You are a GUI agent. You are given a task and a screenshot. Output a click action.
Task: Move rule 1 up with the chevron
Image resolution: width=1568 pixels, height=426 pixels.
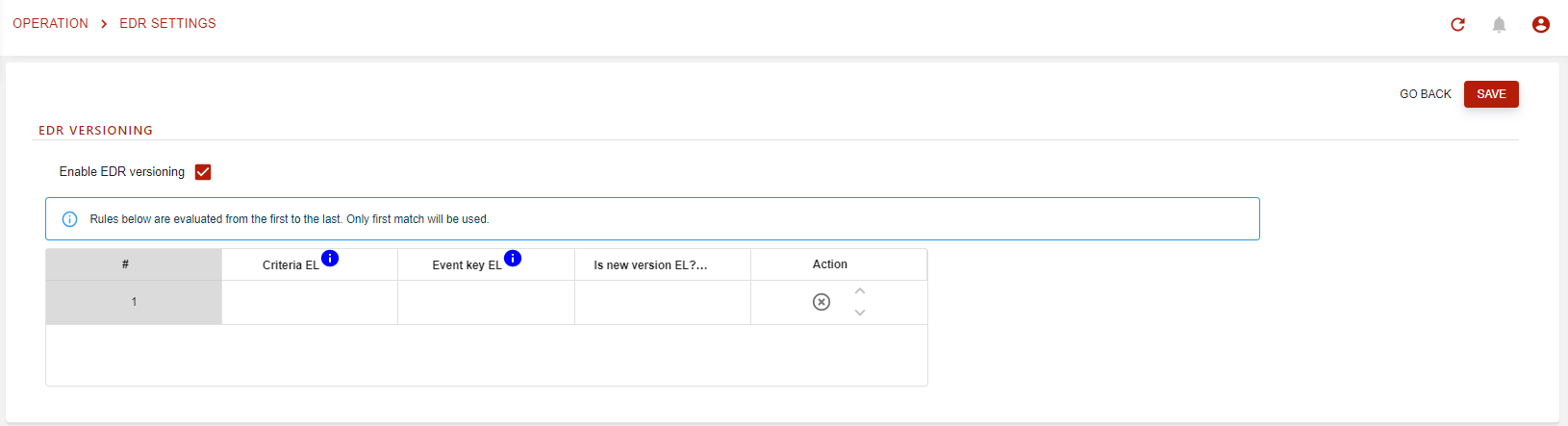[x=860, y=291]
